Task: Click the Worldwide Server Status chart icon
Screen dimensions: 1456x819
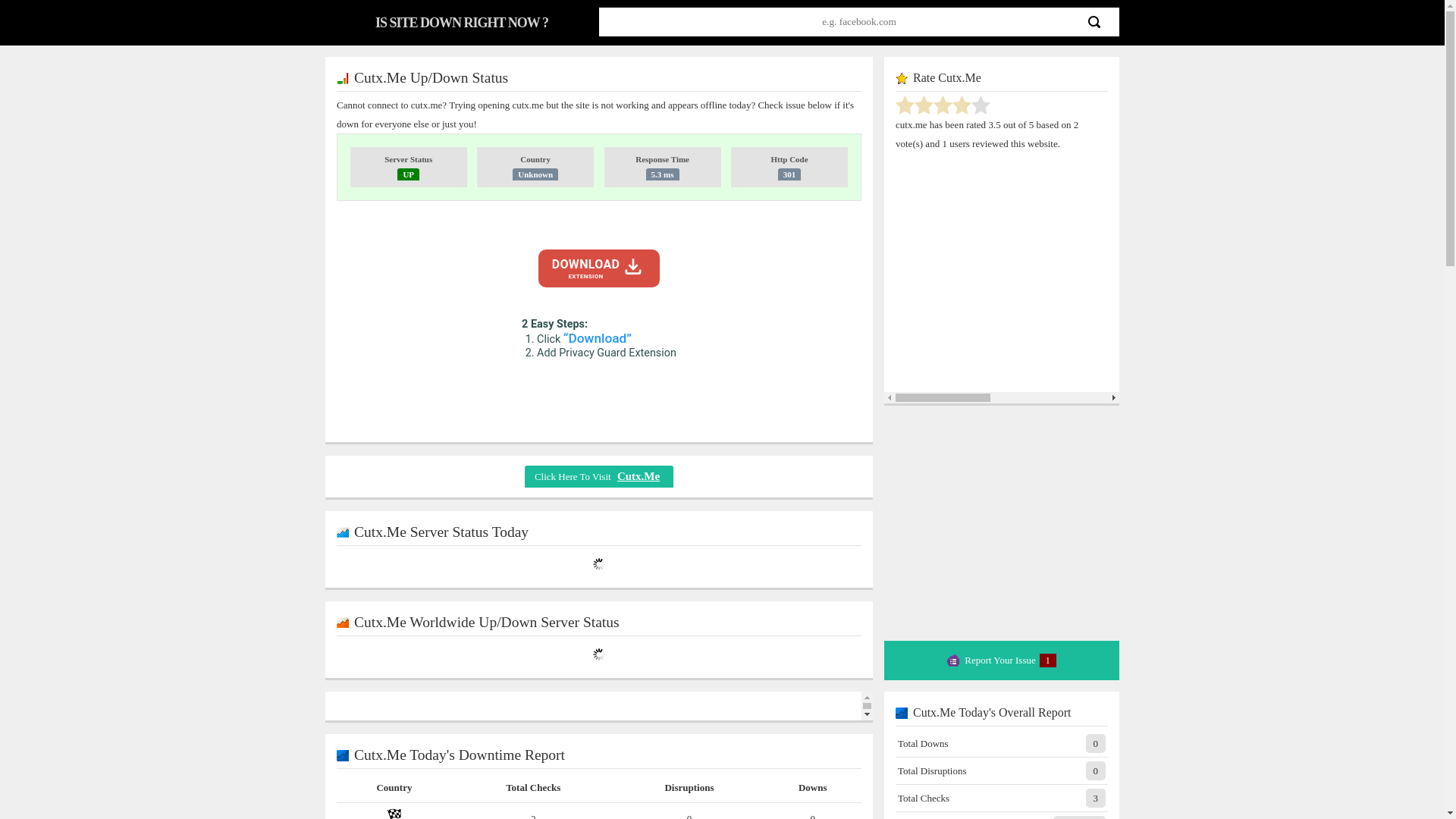Action: tap(343, 623)
